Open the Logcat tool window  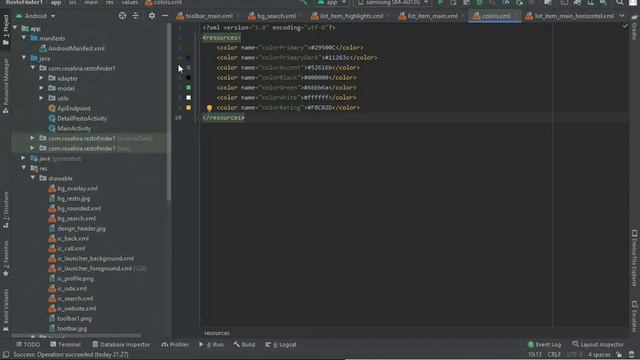[281, 345]
